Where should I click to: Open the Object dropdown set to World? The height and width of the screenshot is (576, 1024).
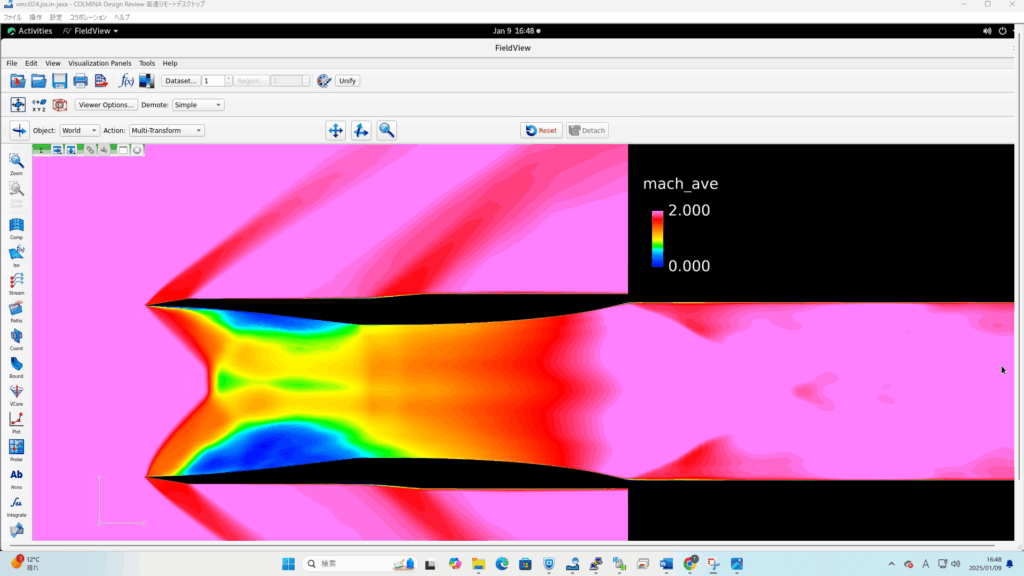click(80, 130)
